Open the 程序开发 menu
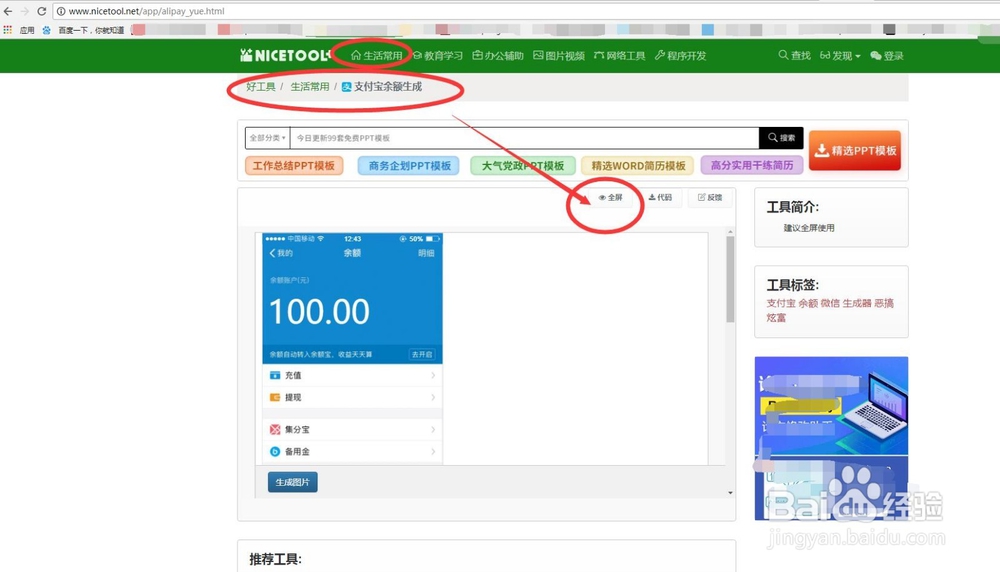Screen dimensions: 1000x572 (x=680, y=55)
